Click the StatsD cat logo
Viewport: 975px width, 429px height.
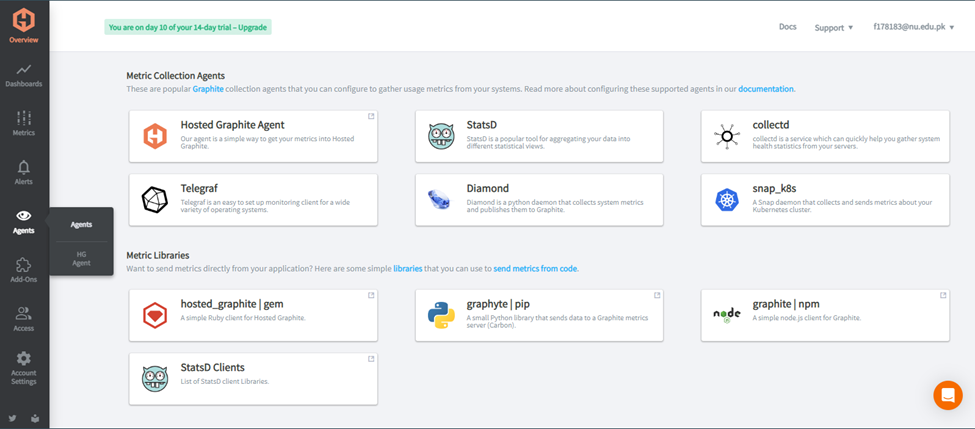(441, 136)
